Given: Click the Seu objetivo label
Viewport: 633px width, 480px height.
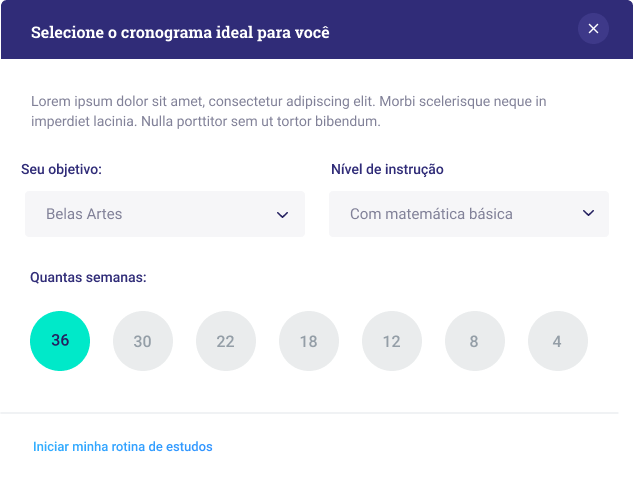Looking at the screenshot, I should (61, 169).
